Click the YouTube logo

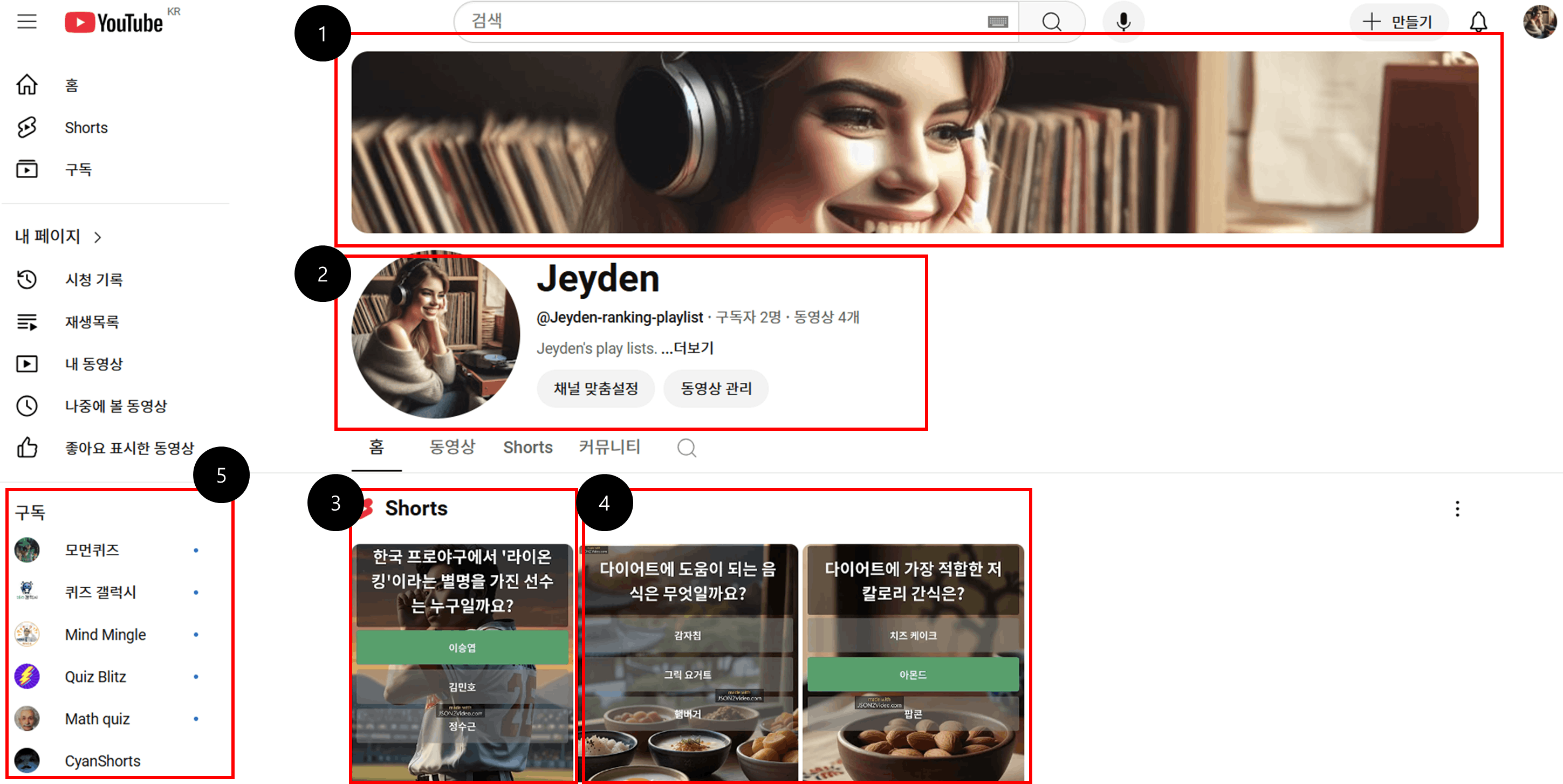114,23
